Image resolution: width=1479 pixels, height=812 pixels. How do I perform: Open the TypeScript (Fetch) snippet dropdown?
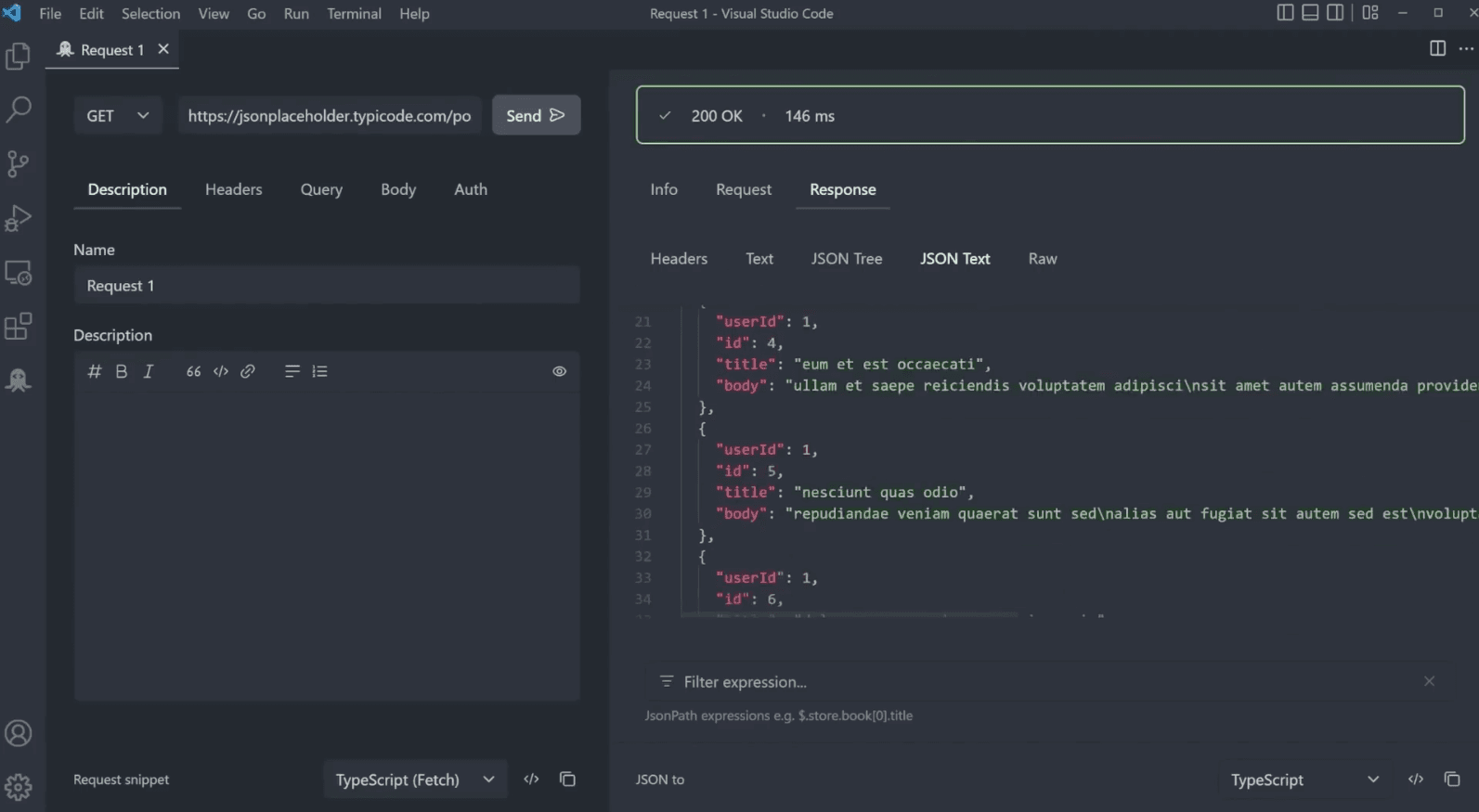point(415,780)
